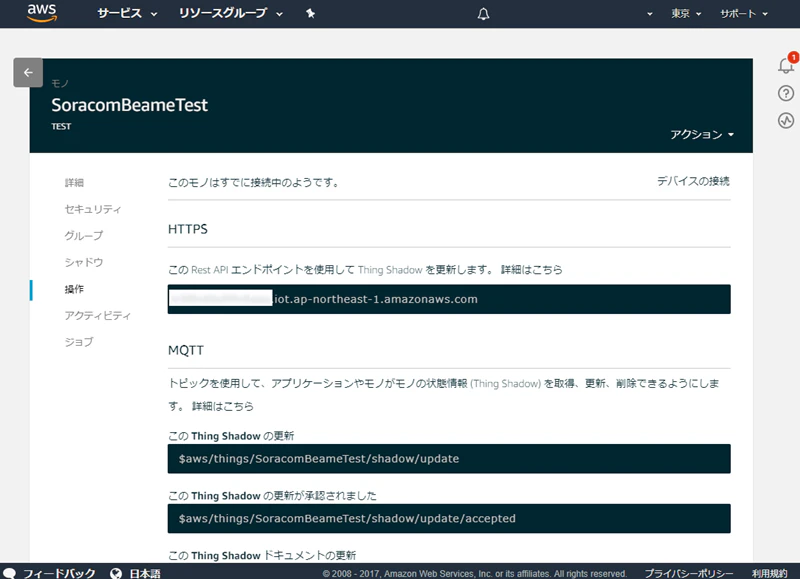Screen dimensions: 800x579
Task: Click the SoracomBeameTest thing title
Action: [x=130, y=105]
